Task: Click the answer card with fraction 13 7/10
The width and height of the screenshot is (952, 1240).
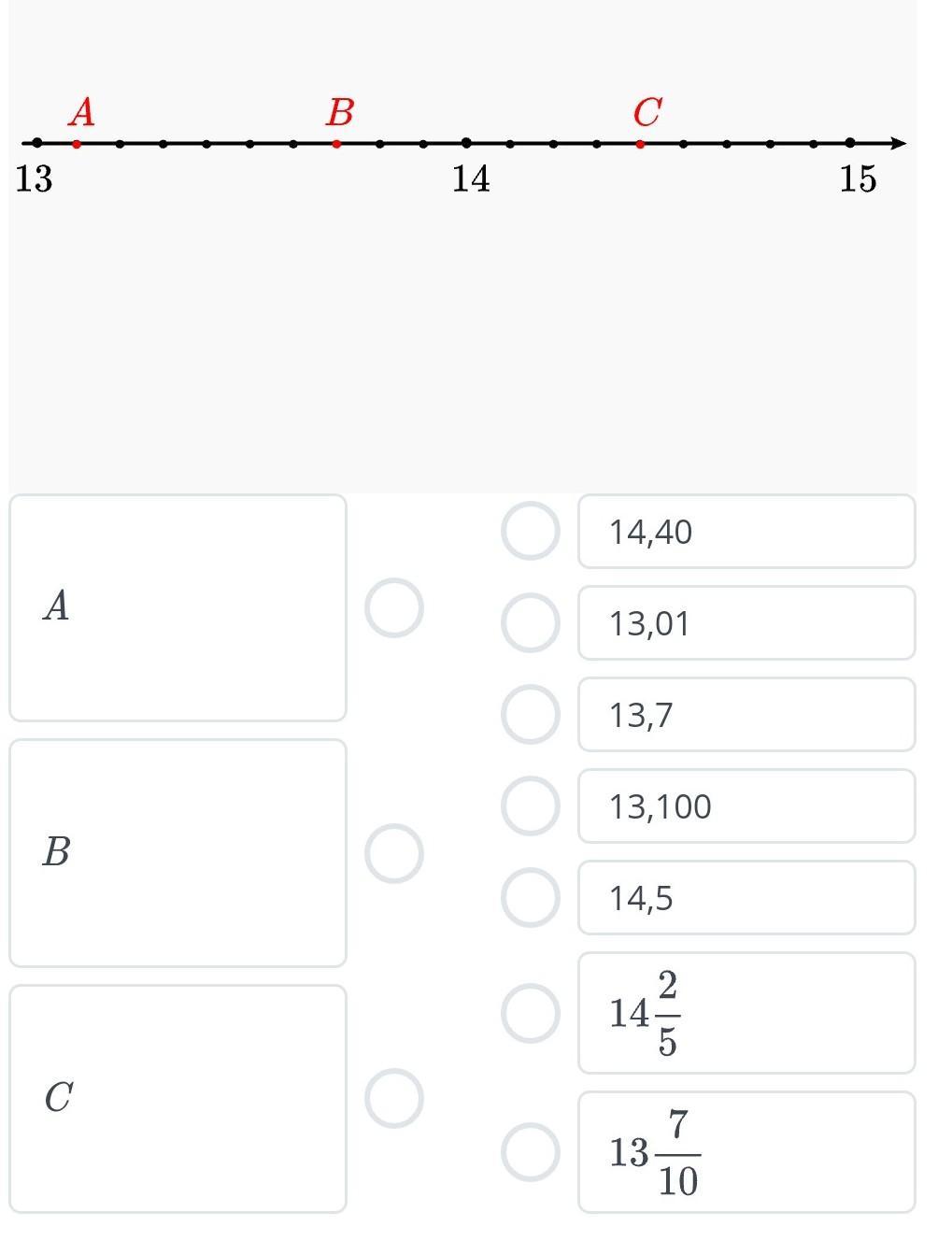Action: [746, 1152]
